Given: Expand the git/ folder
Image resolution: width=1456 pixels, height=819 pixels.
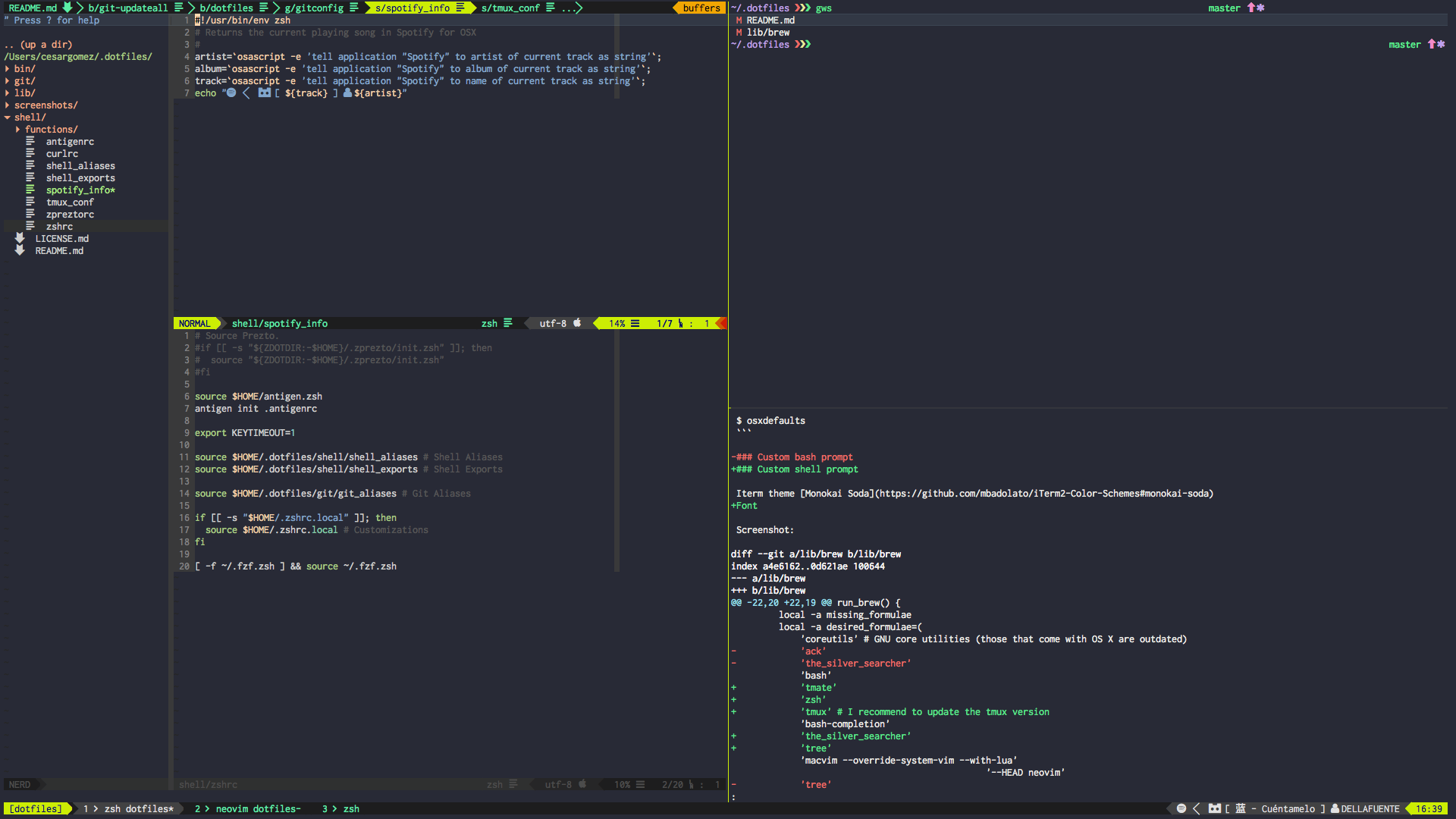Looking at the screenshot, I should coord(24,80).
